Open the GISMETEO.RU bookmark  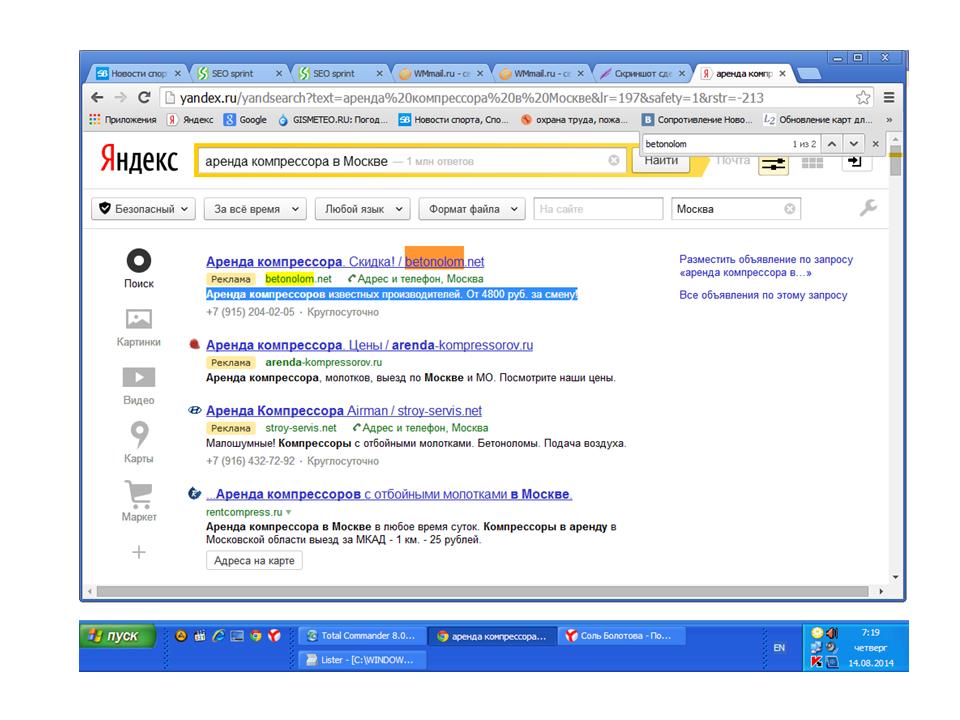[333, 119]
